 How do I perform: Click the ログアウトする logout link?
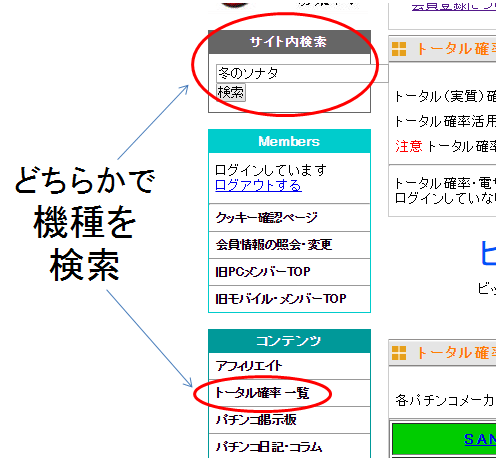pyautogui.click(x=258, y=185)
